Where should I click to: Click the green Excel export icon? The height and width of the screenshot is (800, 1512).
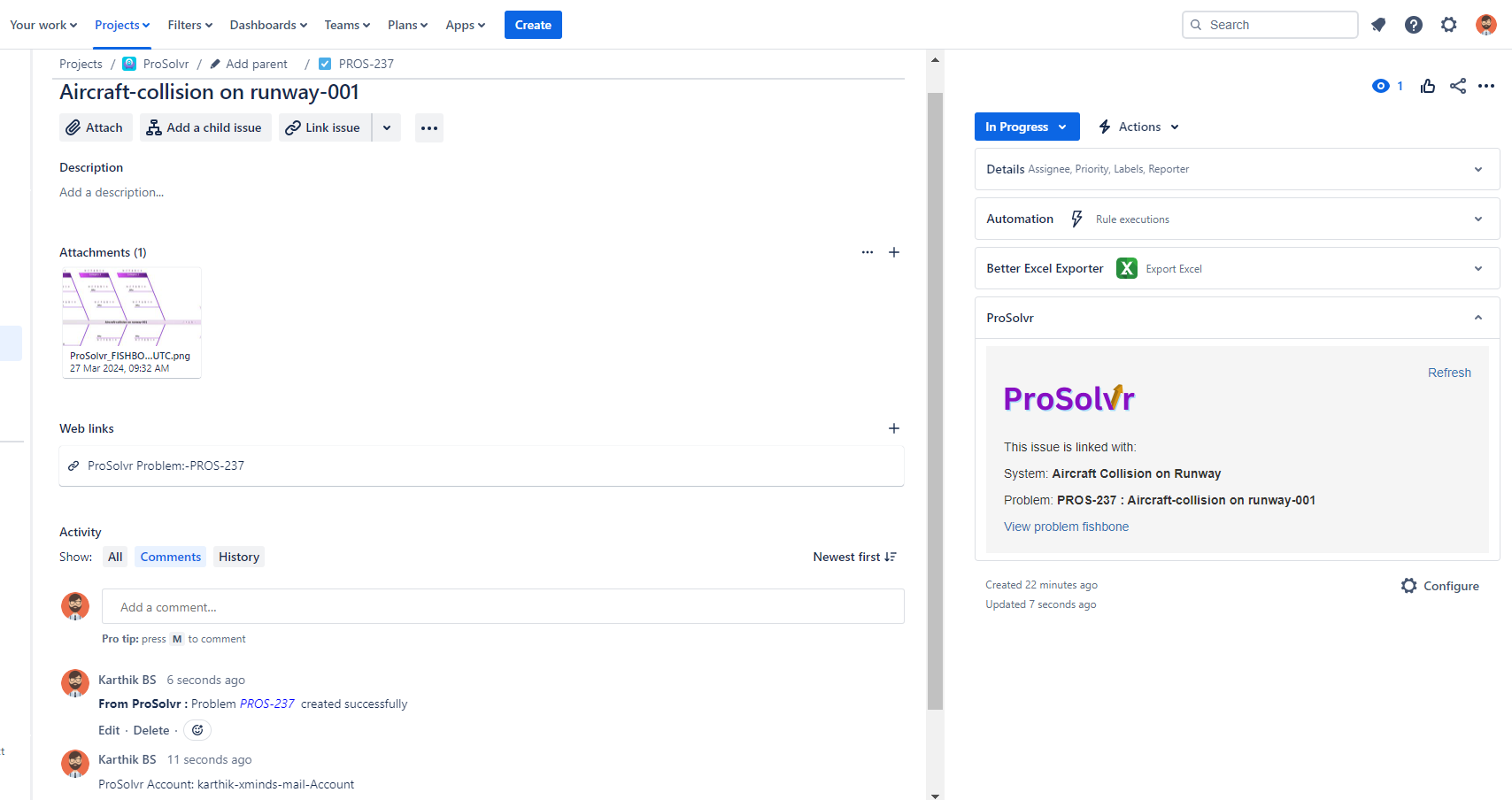point(1126,268)
